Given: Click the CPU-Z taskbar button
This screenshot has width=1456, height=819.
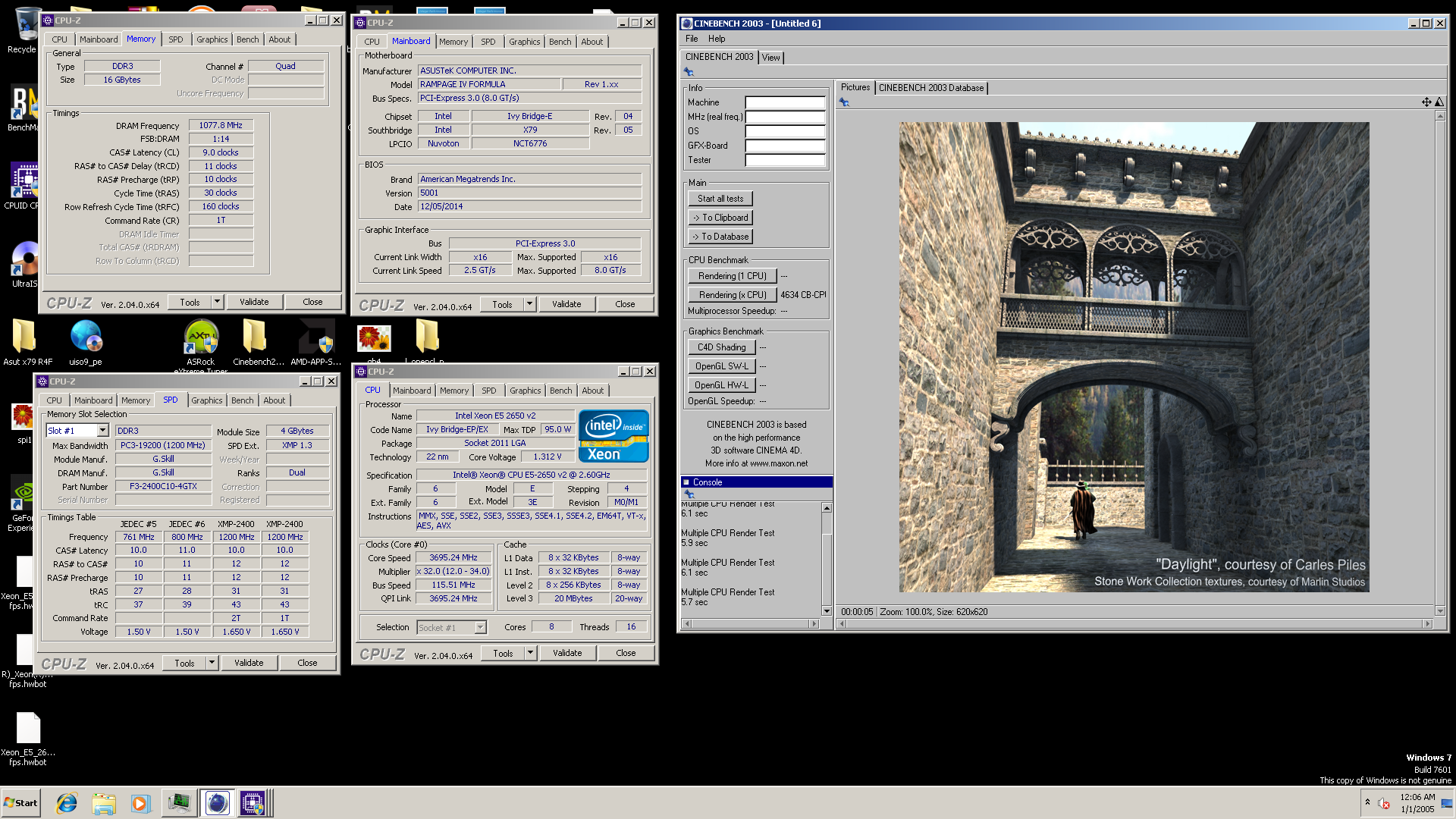Looking at the screenshot, I should pyautogui.click(x=253, y=803).
